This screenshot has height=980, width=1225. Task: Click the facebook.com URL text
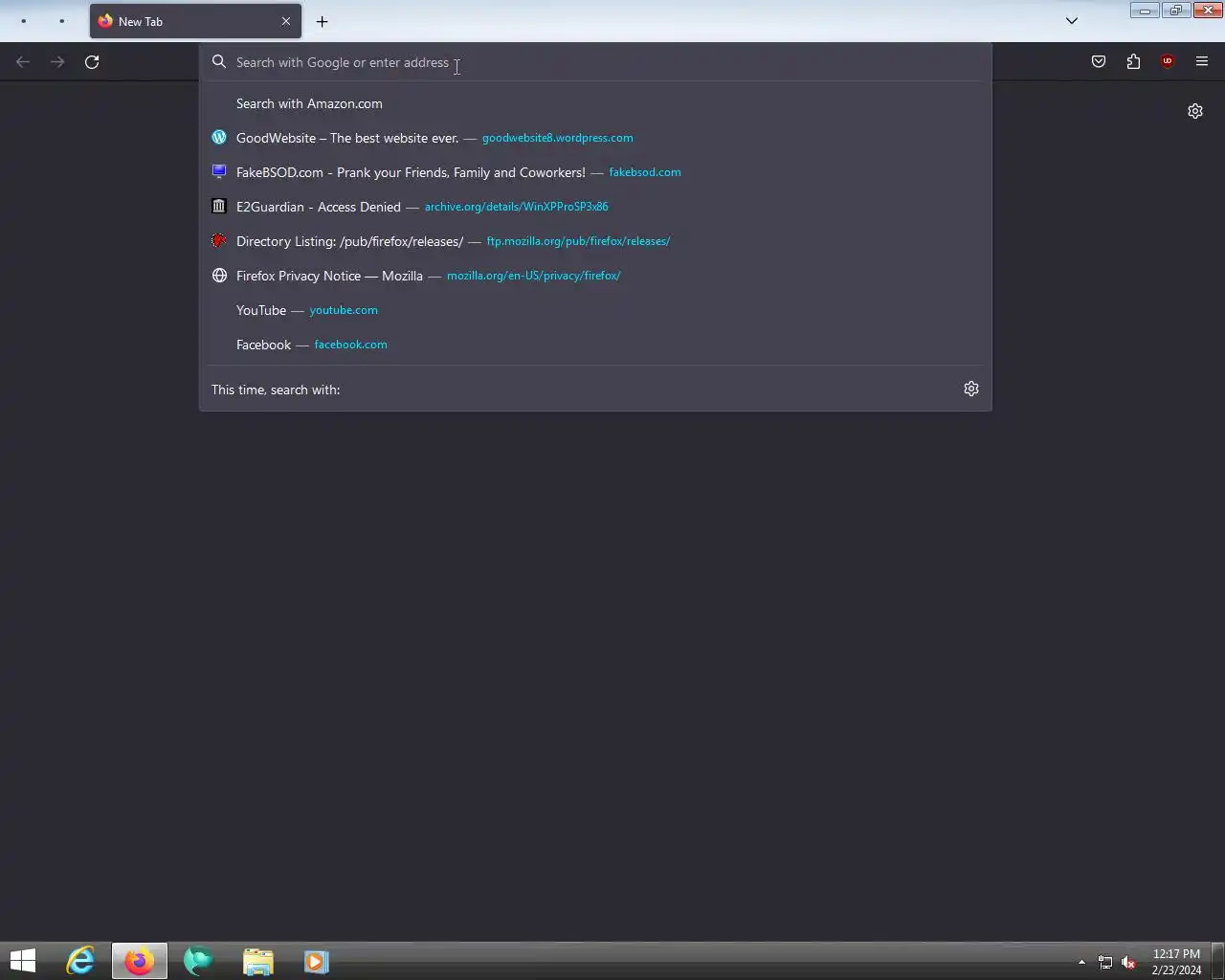[x=350, y=345]
